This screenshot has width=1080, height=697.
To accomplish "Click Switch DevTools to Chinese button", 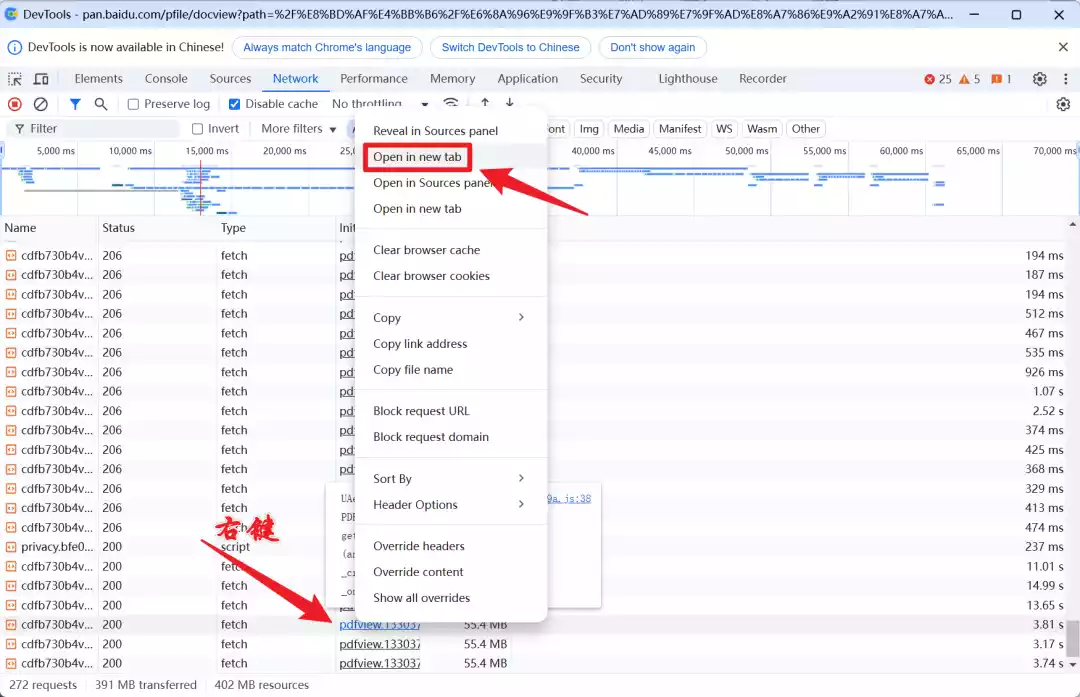I will [x=510, y=48].
